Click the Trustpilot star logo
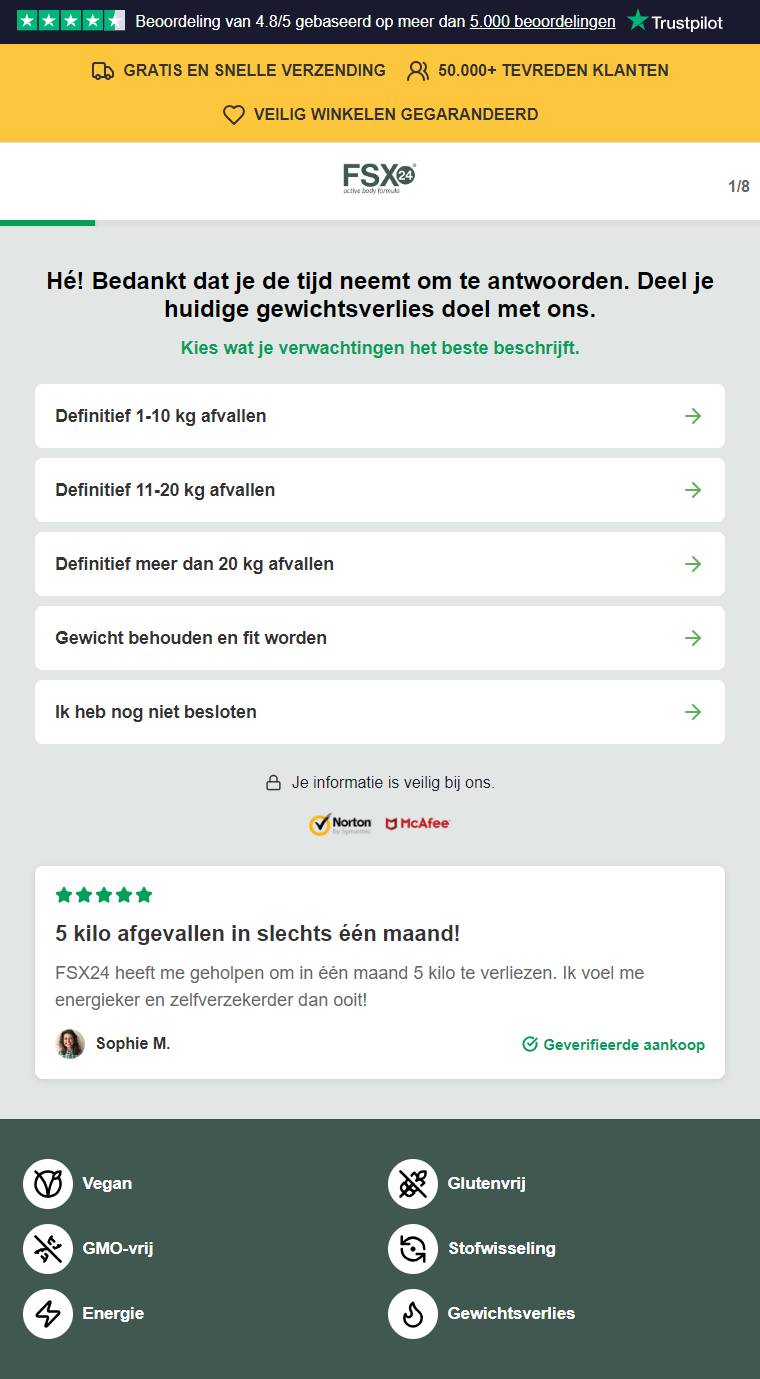 (675, 21)
